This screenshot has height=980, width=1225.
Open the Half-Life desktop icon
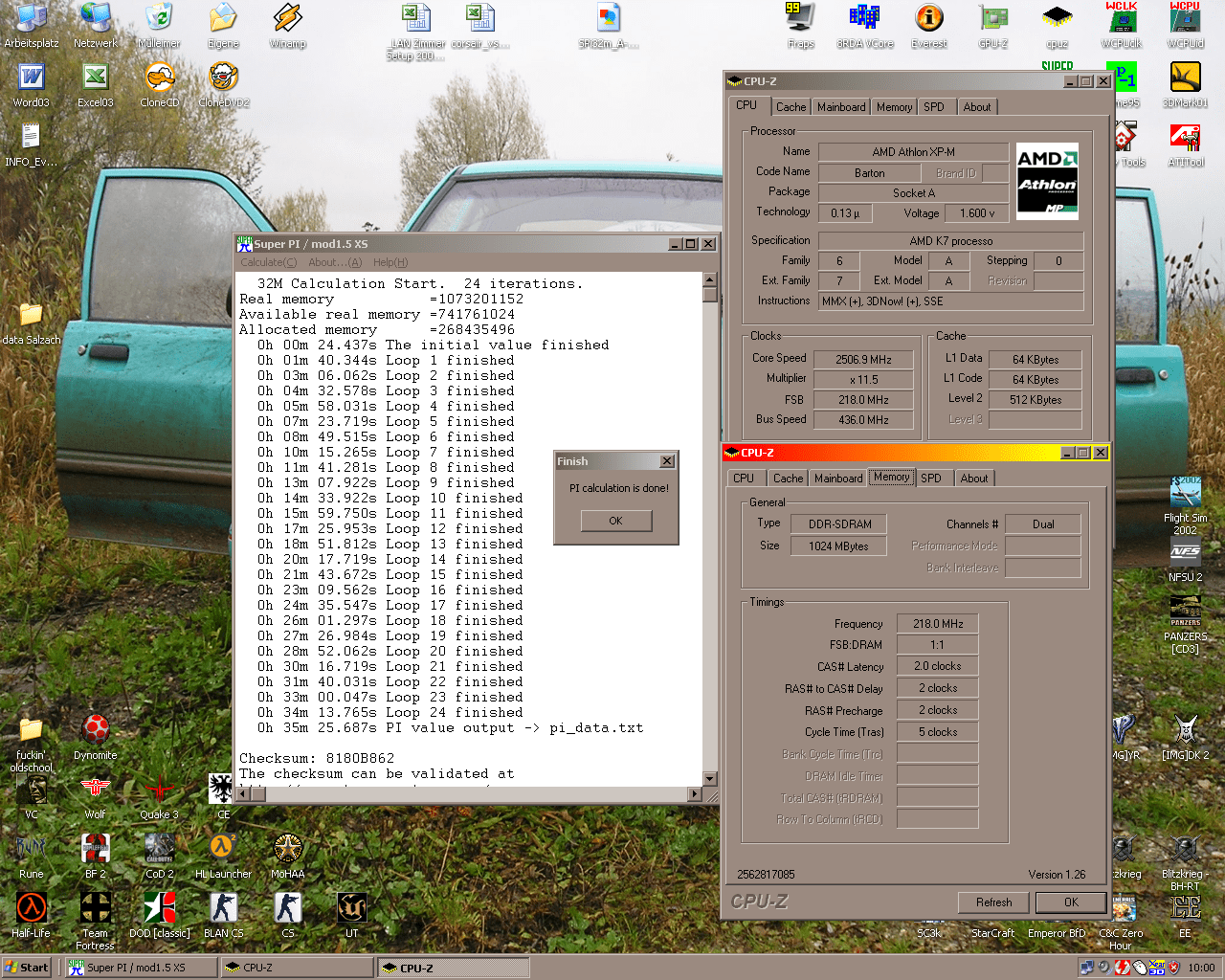tap(31, 915)
